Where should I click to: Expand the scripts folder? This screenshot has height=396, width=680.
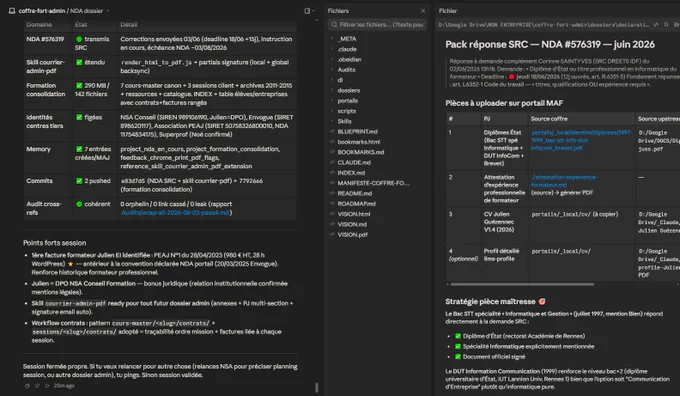(332, 111)
